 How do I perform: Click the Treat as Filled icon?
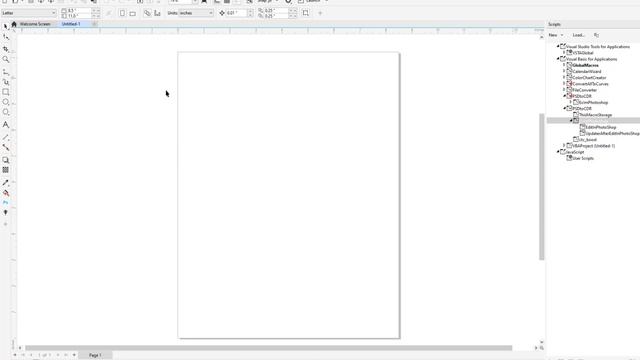coord(306,13)
